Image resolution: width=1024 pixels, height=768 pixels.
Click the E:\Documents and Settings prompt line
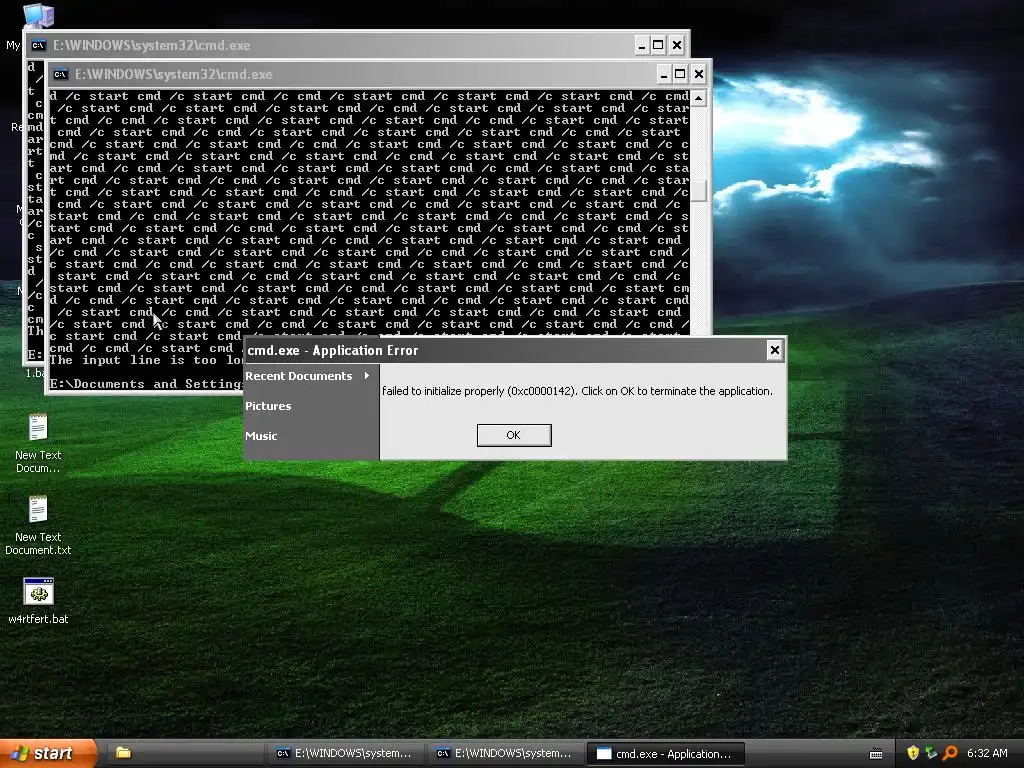click(146, 384)
